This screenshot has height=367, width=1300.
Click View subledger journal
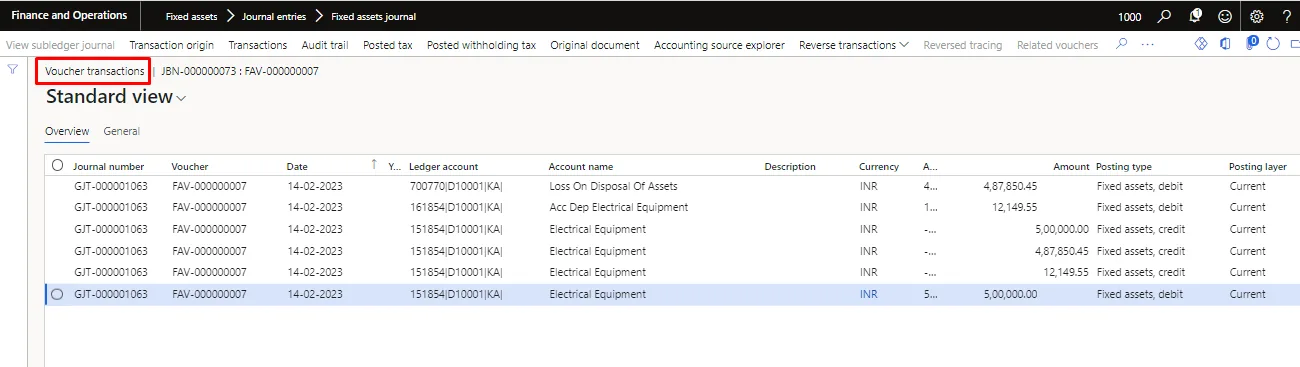pos(60,45)
